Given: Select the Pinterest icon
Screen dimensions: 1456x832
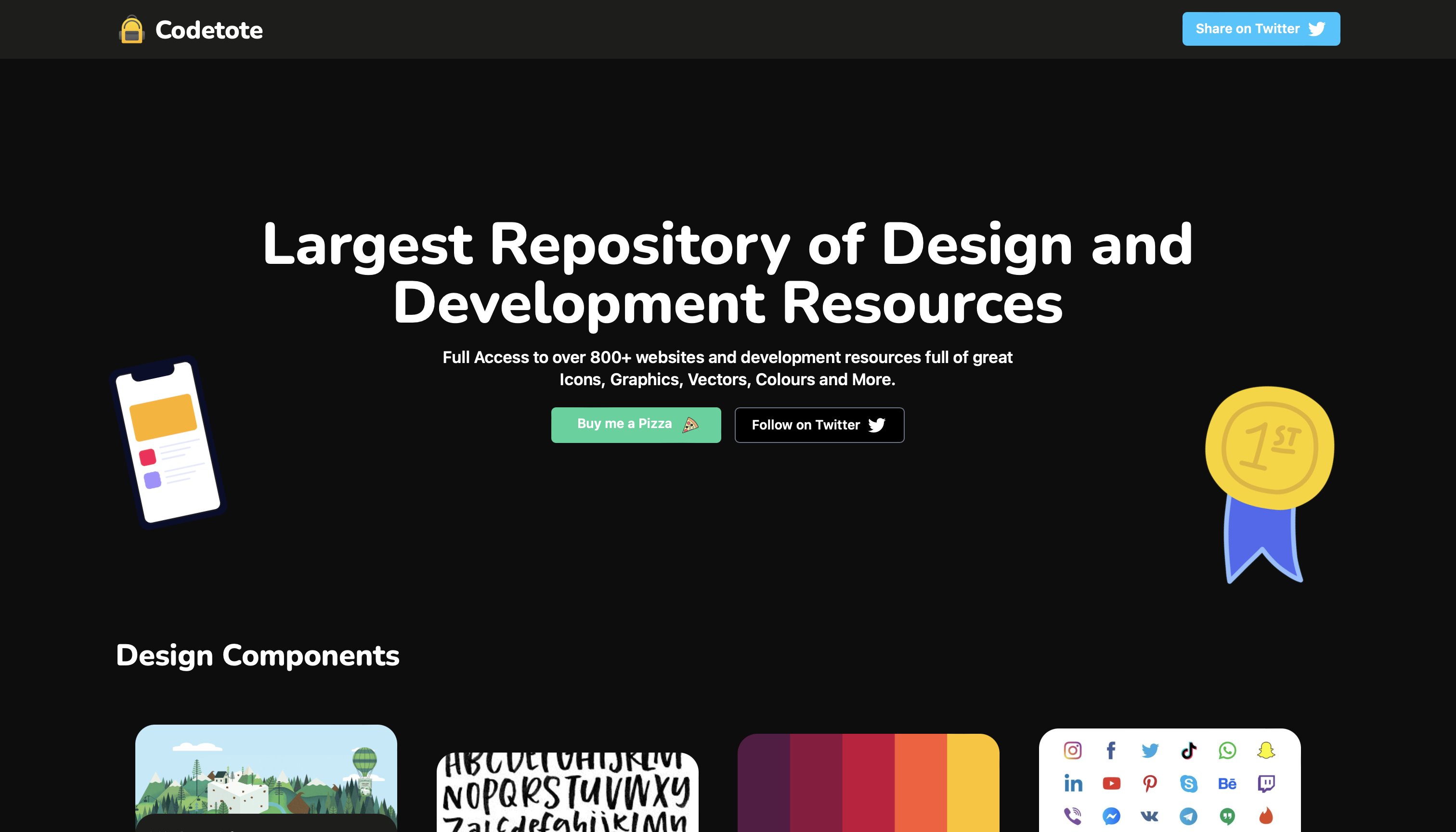Looking at the screenshot, I should tap(1150, 783).
